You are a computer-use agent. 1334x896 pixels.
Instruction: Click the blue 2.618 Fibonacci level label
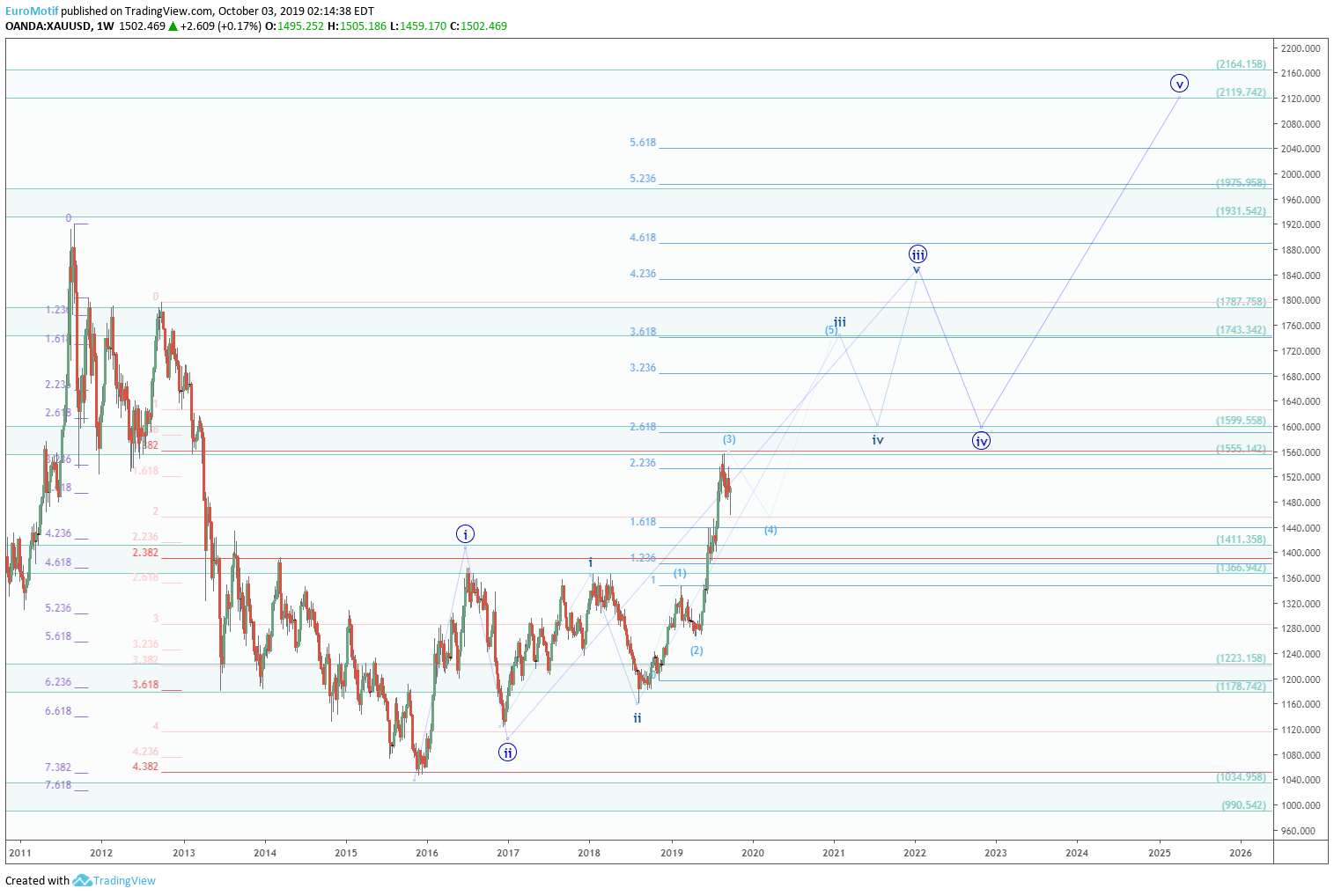(x=643, y=427)
